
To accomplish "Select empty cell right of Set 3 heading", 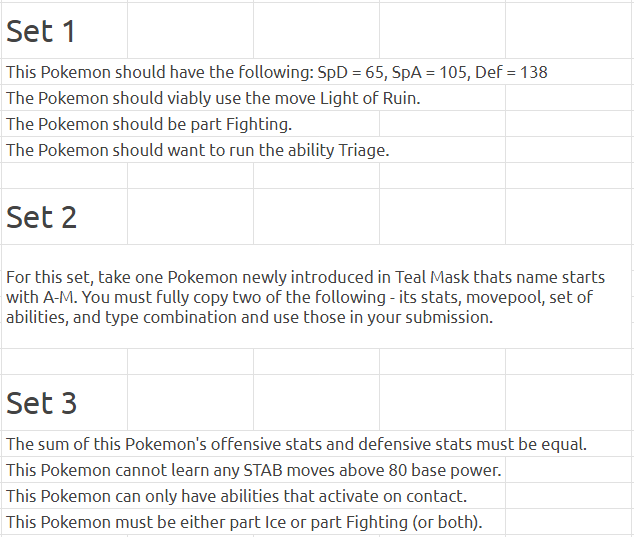I will tap(190, 403).
